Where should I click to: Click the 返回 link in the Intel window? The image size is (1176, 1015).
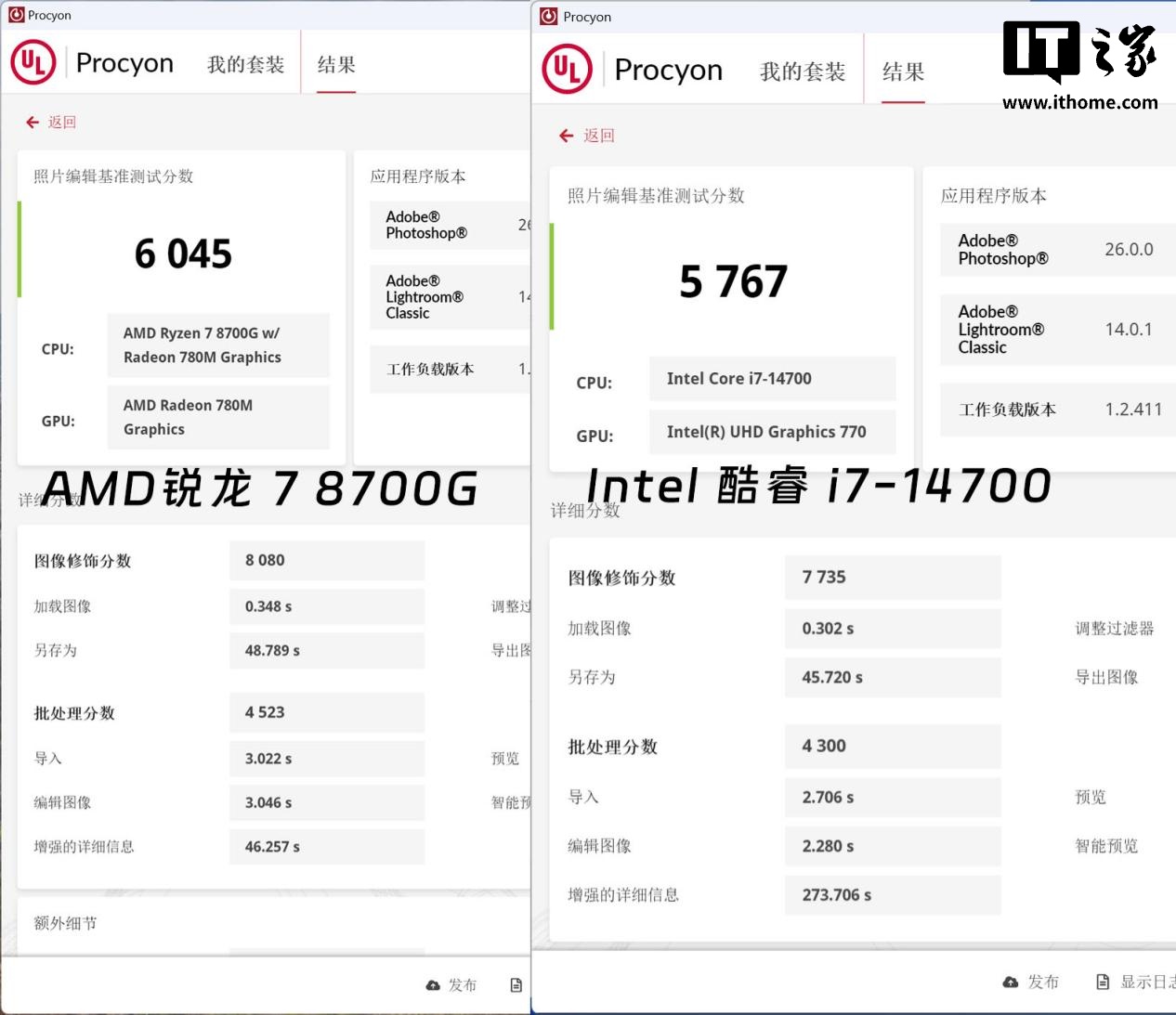pos(599,136)
